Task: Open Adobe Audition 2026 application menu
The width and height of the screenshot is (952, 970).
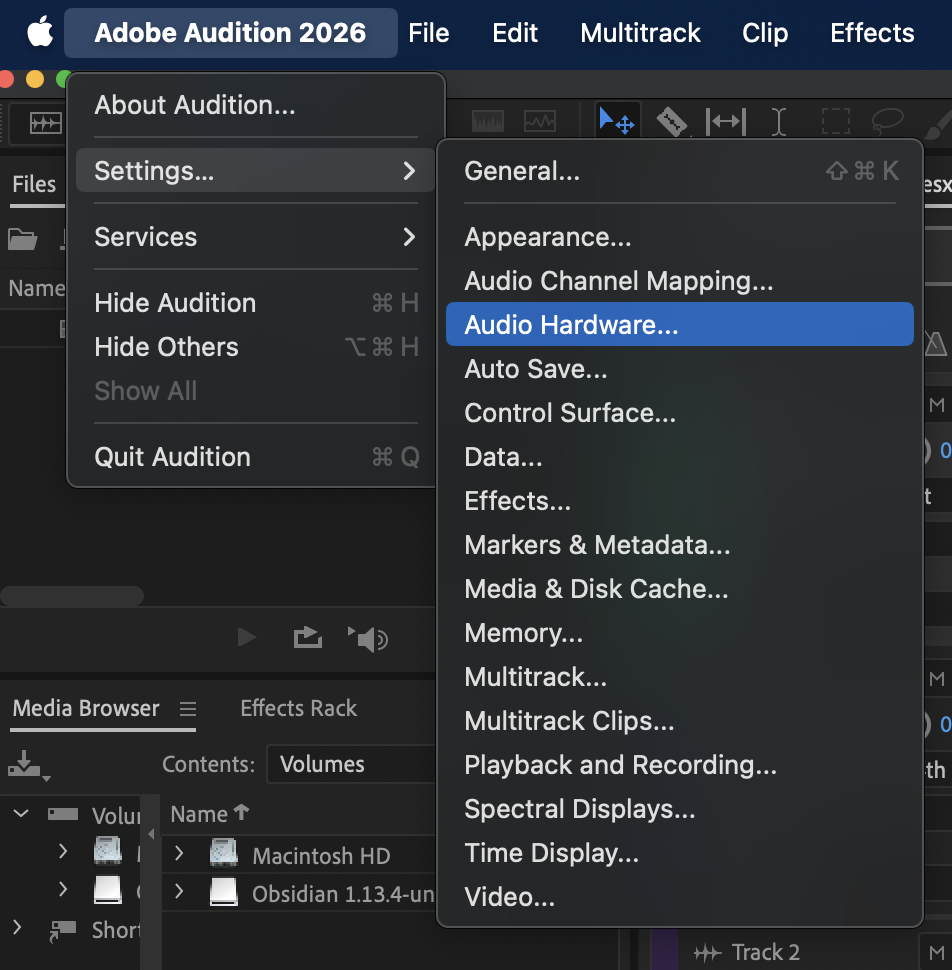Action: (230, 33)
